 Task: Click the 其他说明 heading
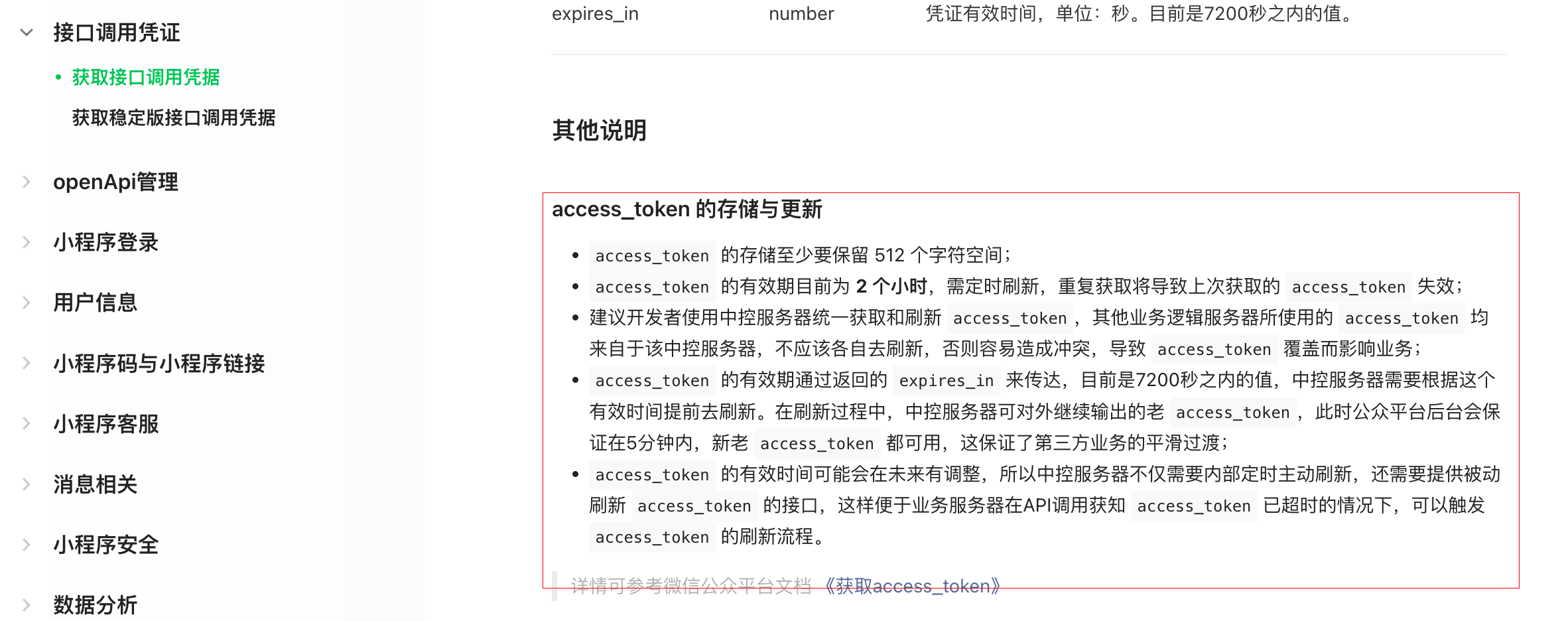[599, 131]
